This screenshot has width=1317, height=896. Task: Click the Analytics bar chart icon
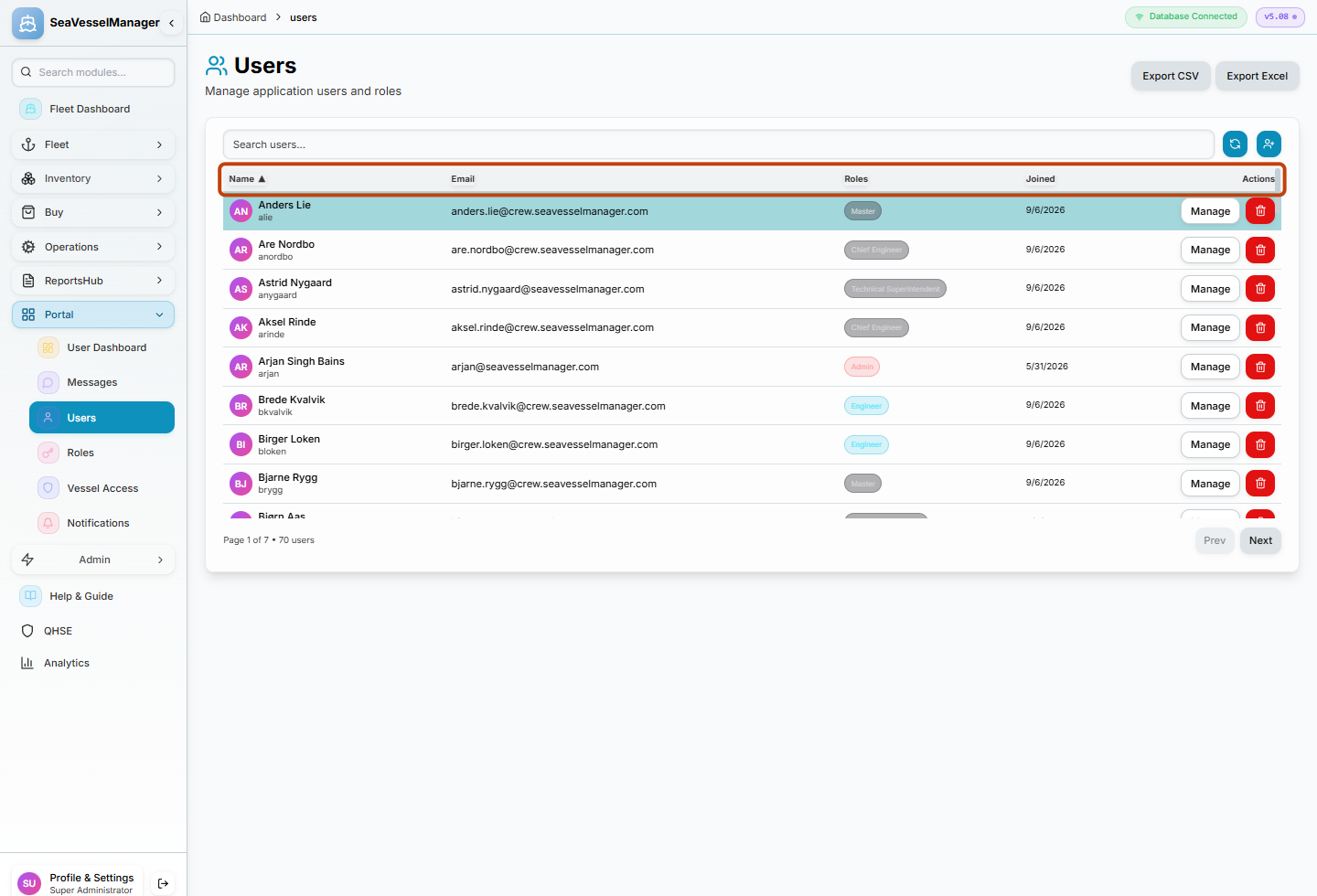[x=27, y=663]
